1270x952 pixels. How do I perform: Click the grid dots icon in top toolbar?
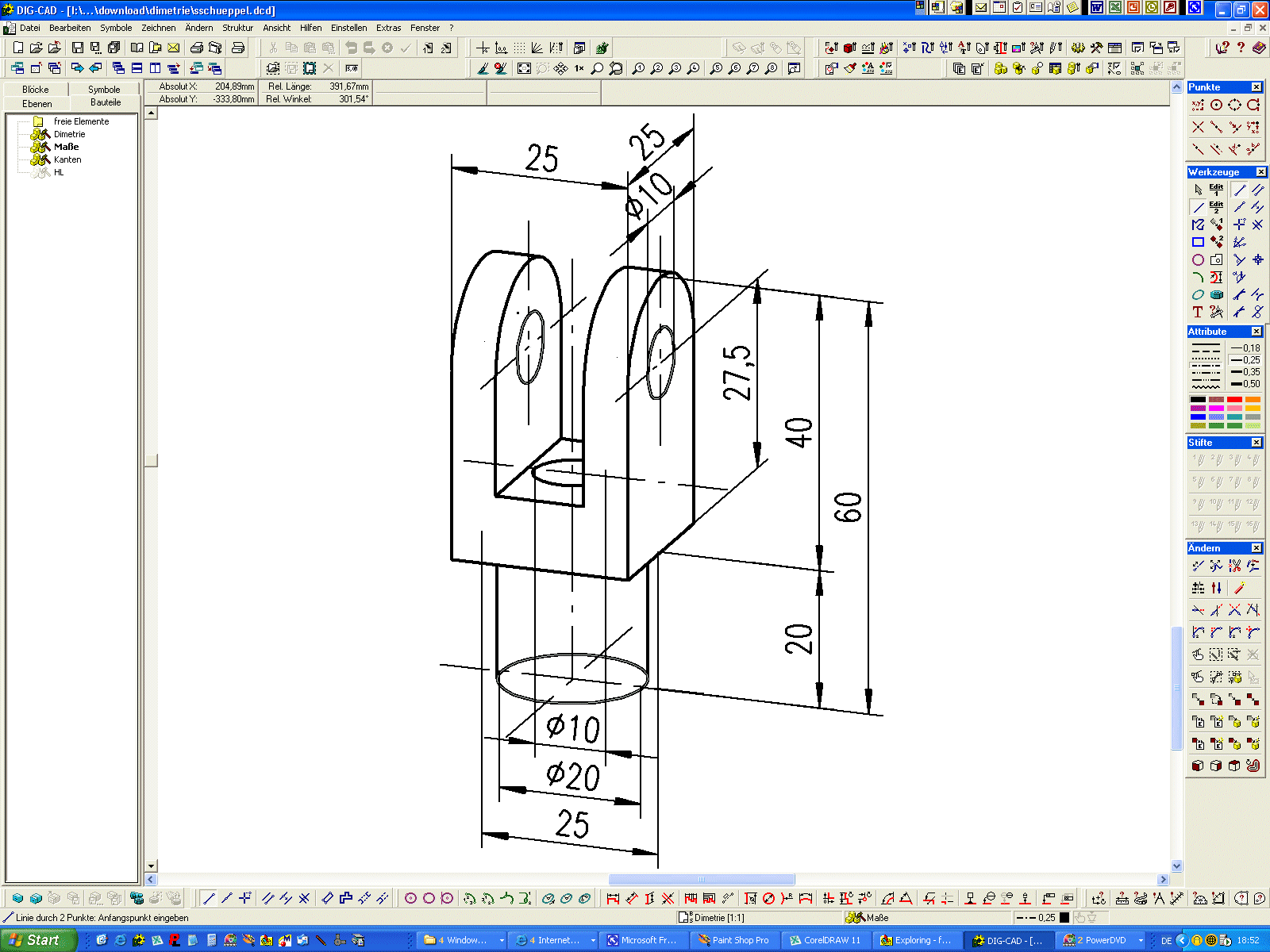(519, 48)
